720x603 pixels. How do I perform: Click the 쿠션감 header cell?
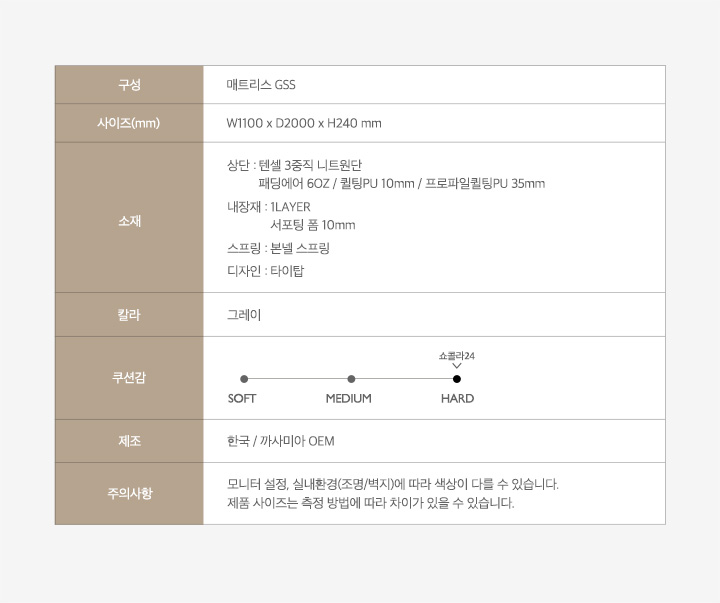point(129,378)
